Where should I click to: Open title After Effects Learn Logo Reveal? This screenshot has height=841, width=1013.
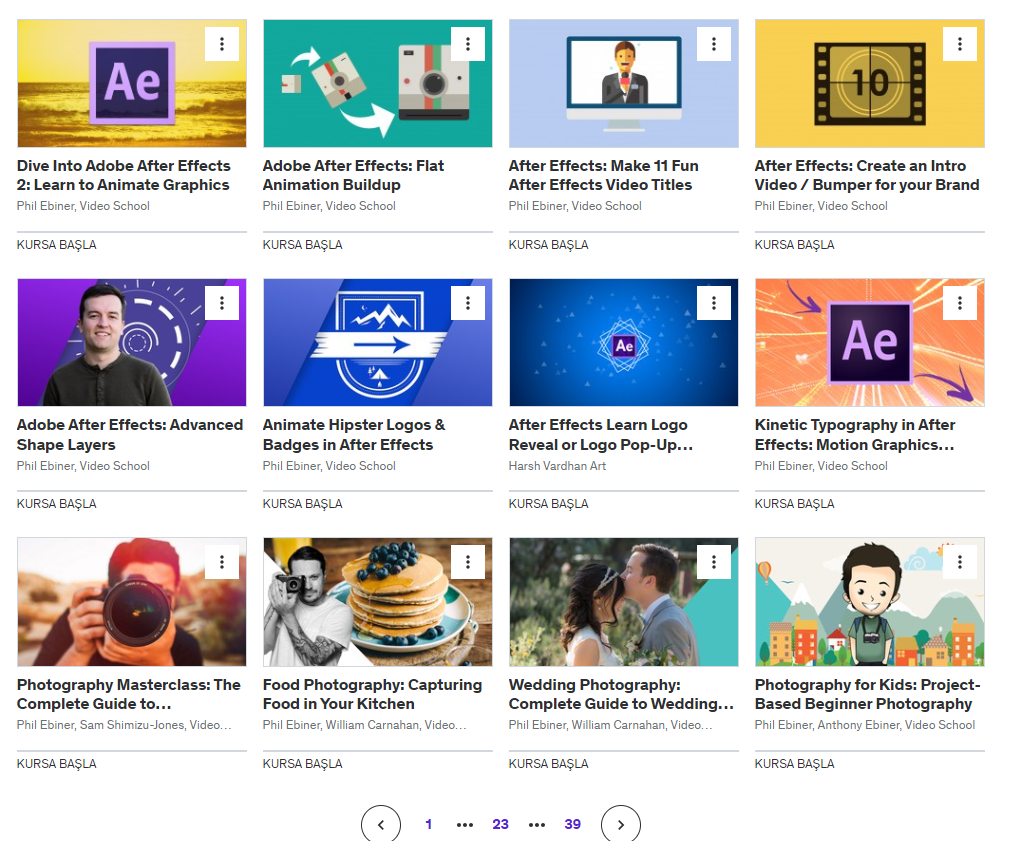pyautogui.click(x=601, y=435)
